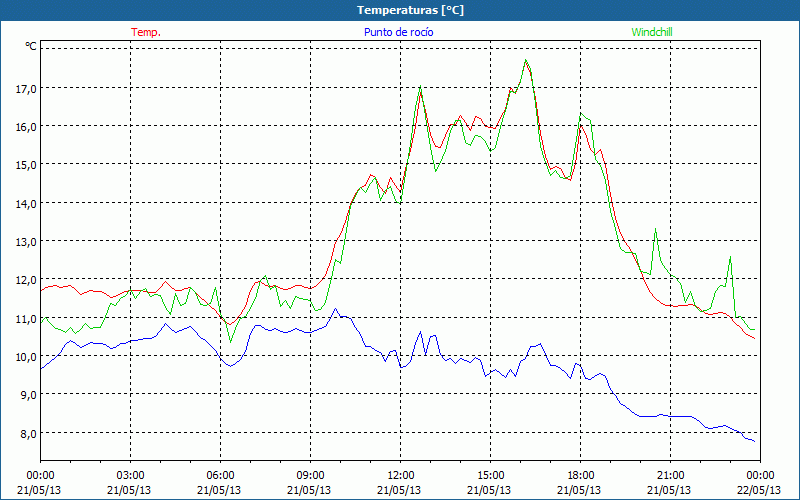Click the 9,0 y-axis value
The image size is (800, 500).
[x=28, y=395]
